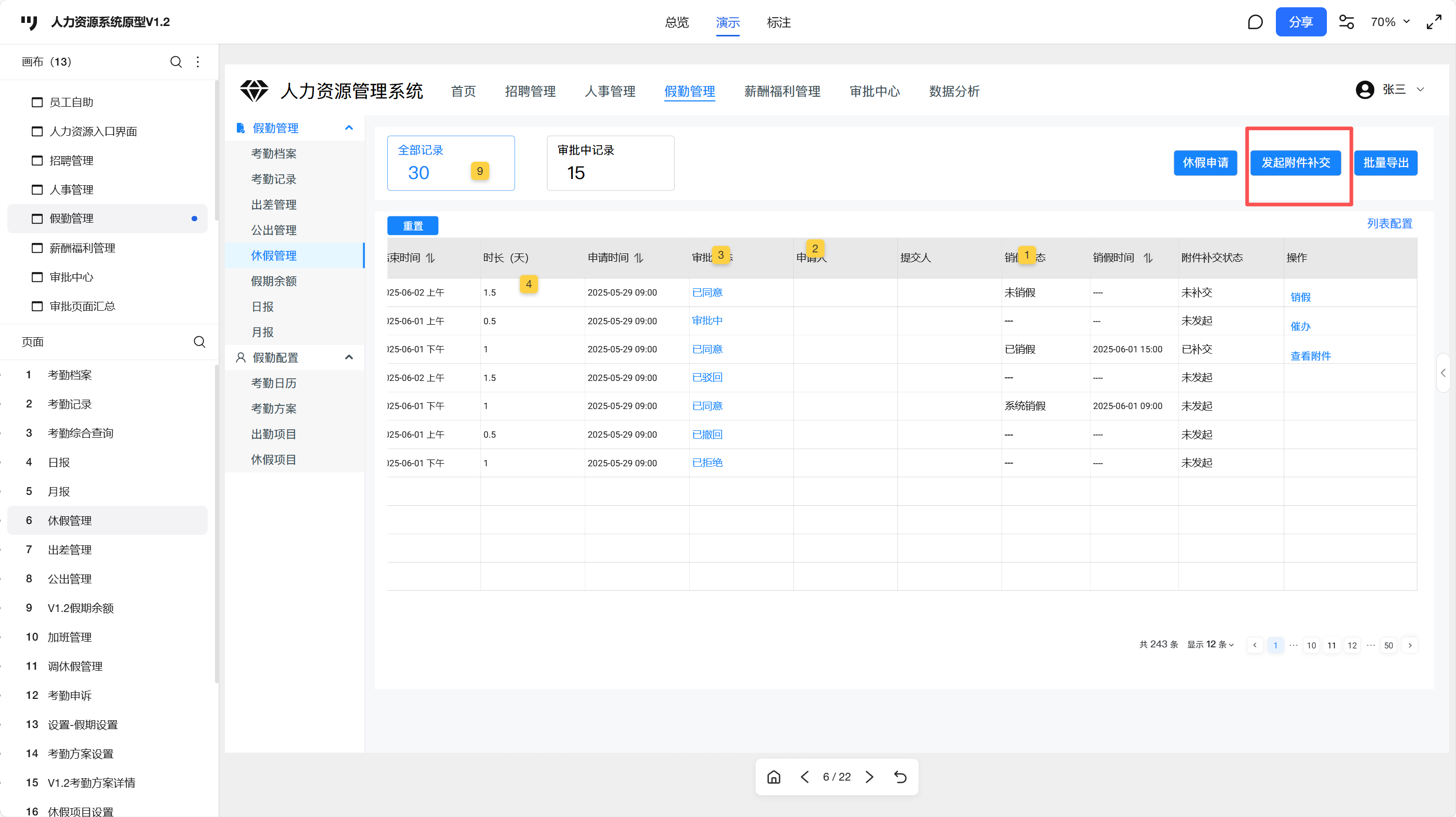Enter fullscreen with the expand arrows icon
The width and height of the screenshot is (1456, 817).
1434,22
